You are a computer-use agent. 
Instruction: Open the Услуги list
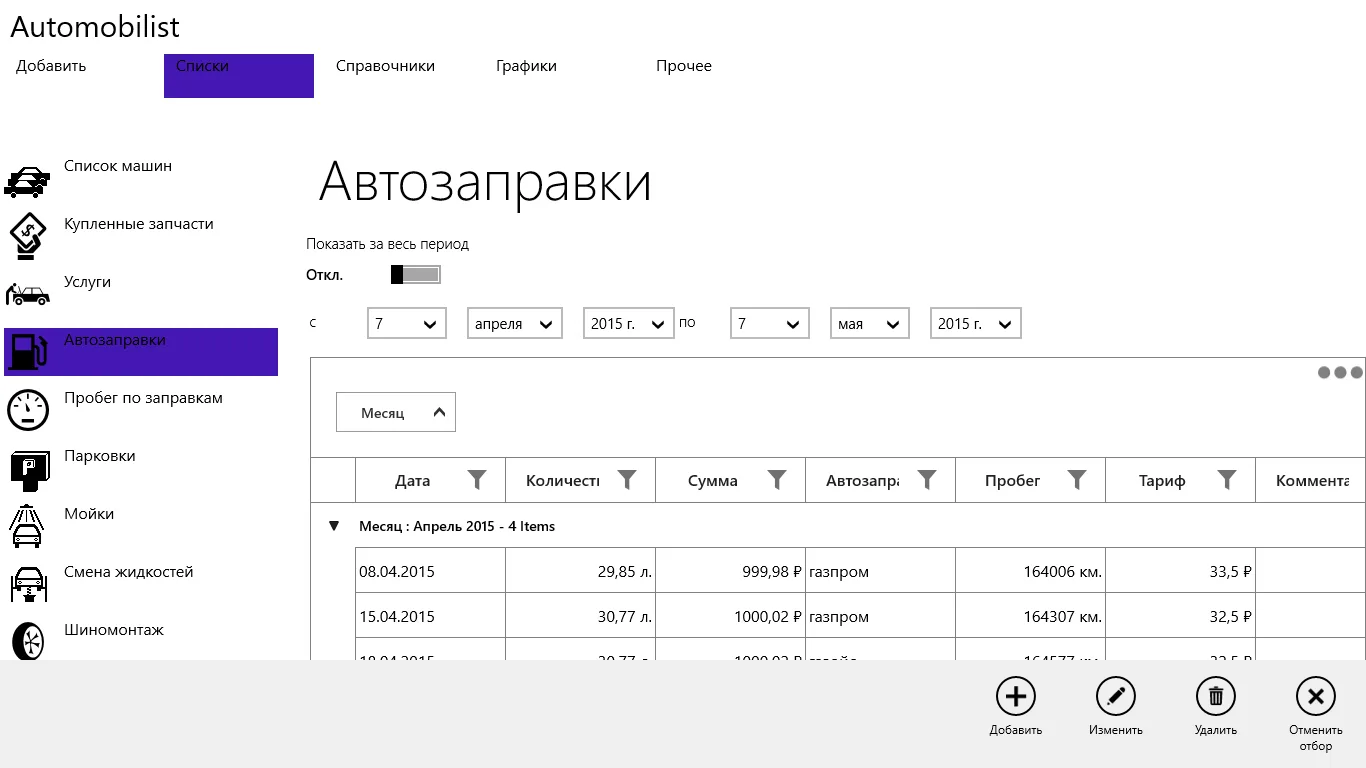(87, 282)
